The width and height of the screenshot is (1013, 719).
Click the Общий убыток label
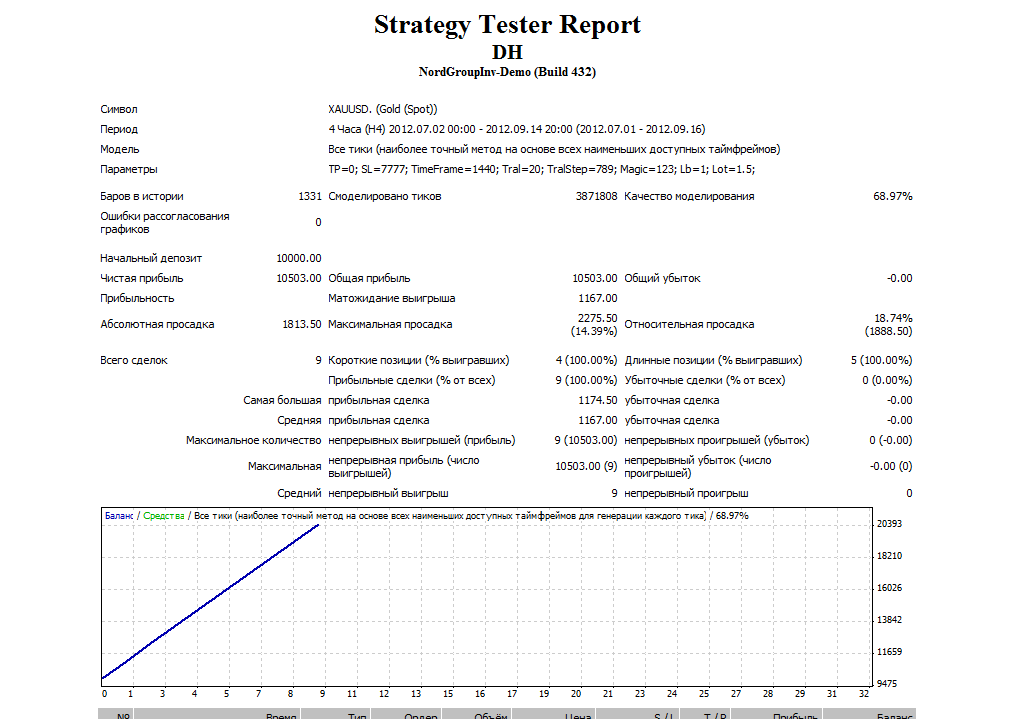662,278
